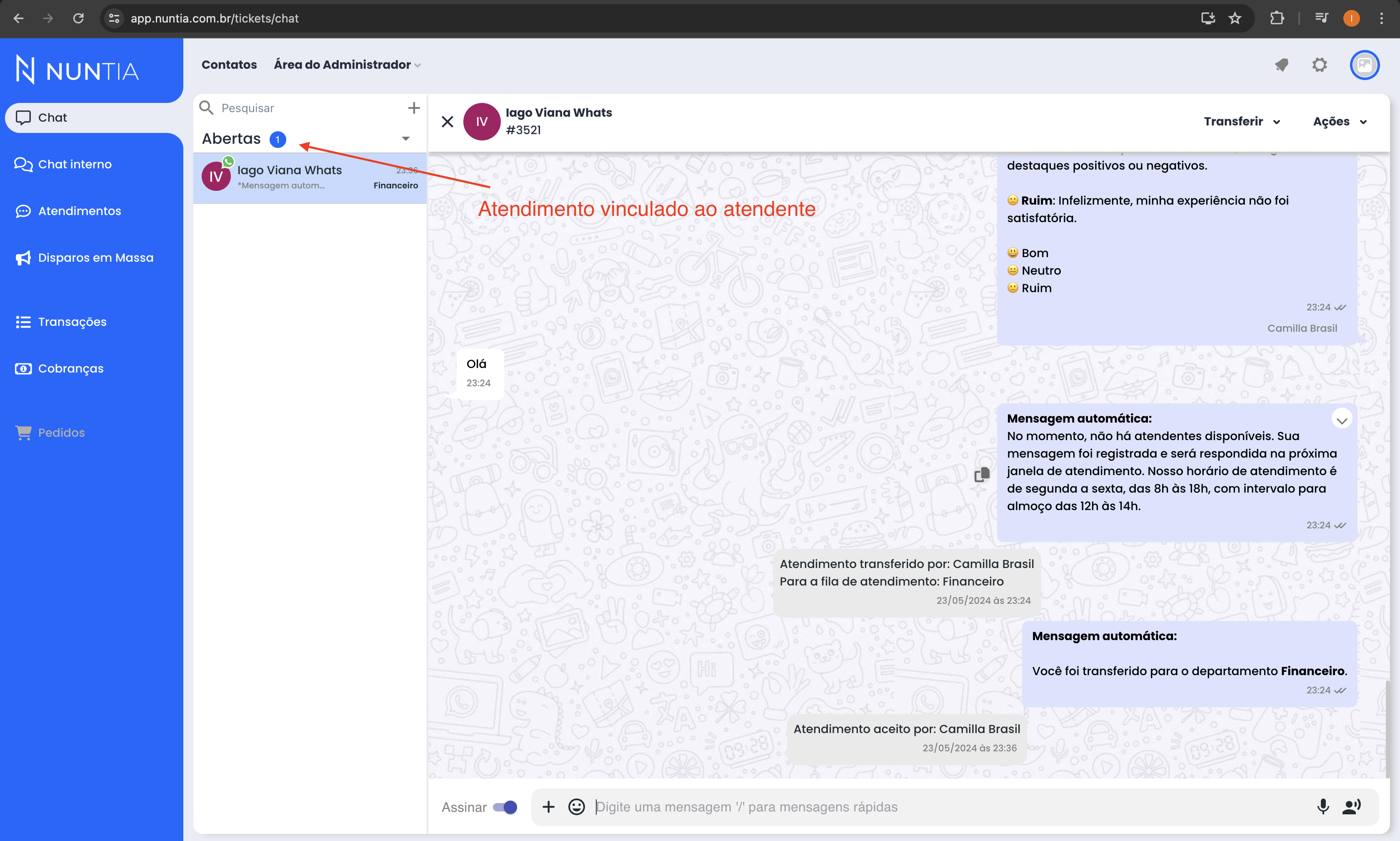Focus the Pesquisar search field
Viewport: 1400px width, 841px height.
(x=309, y=108)
